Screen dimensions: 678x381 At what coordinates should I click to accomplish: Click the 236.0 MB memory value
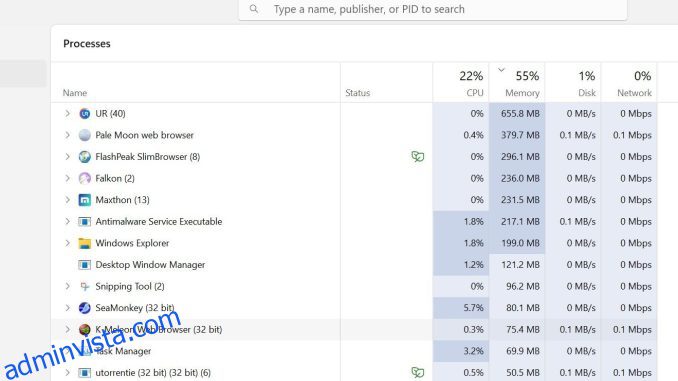tap(520, 179)
